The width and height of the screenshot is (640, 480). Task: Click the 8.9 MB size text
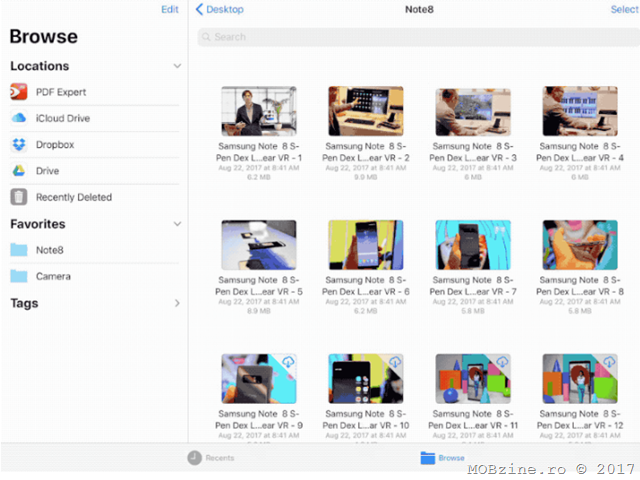[x=259, y=311]
